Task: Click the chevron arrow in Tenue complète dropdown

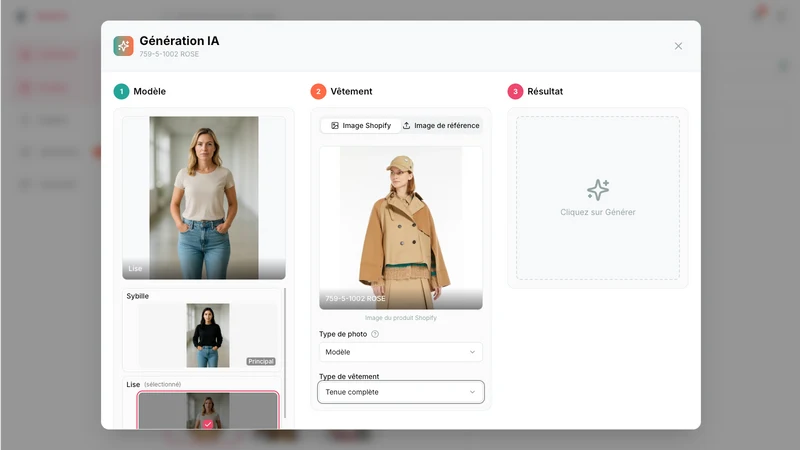Action: click(x=472, y=392)
